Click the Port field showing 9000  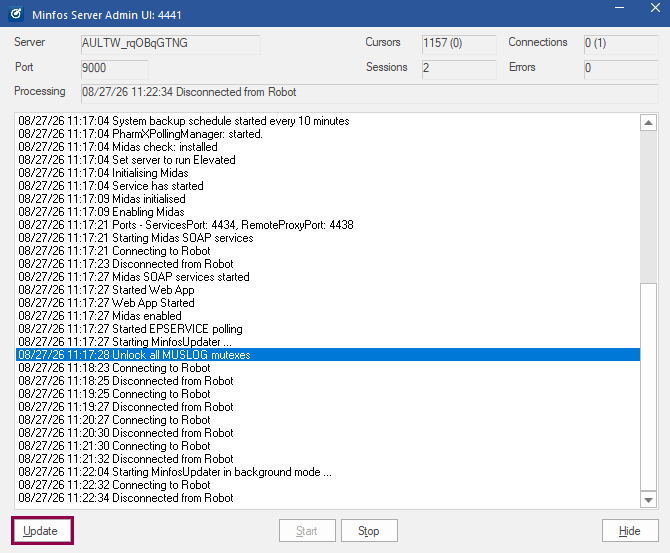pos(115,69)
